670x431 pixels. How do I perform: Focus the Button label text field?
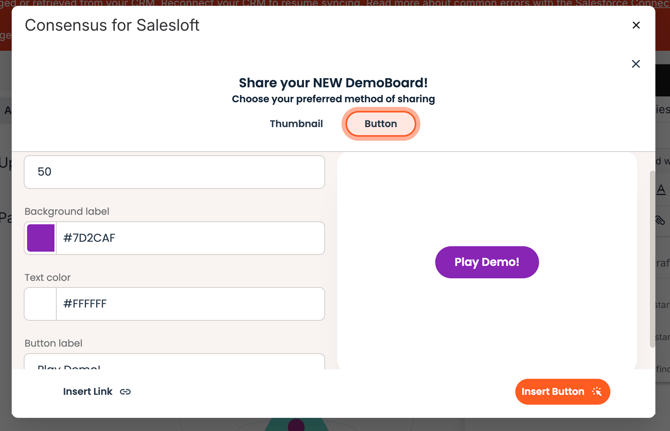pyautogui.click(x=174, y=361)
